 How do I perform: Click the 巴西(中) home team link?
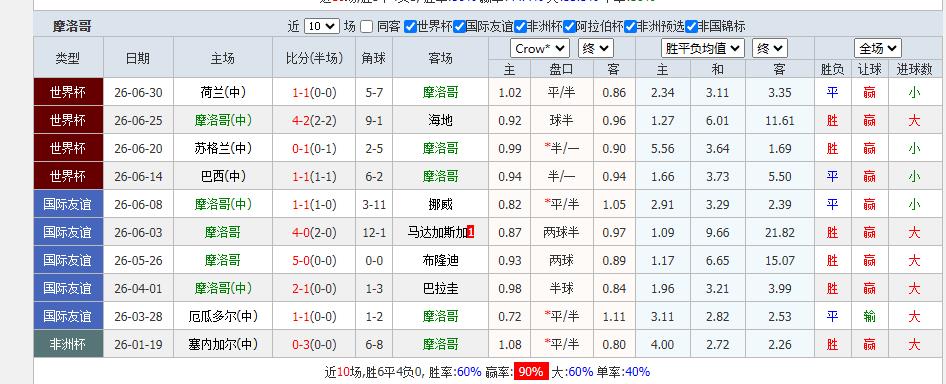[223, 176]
